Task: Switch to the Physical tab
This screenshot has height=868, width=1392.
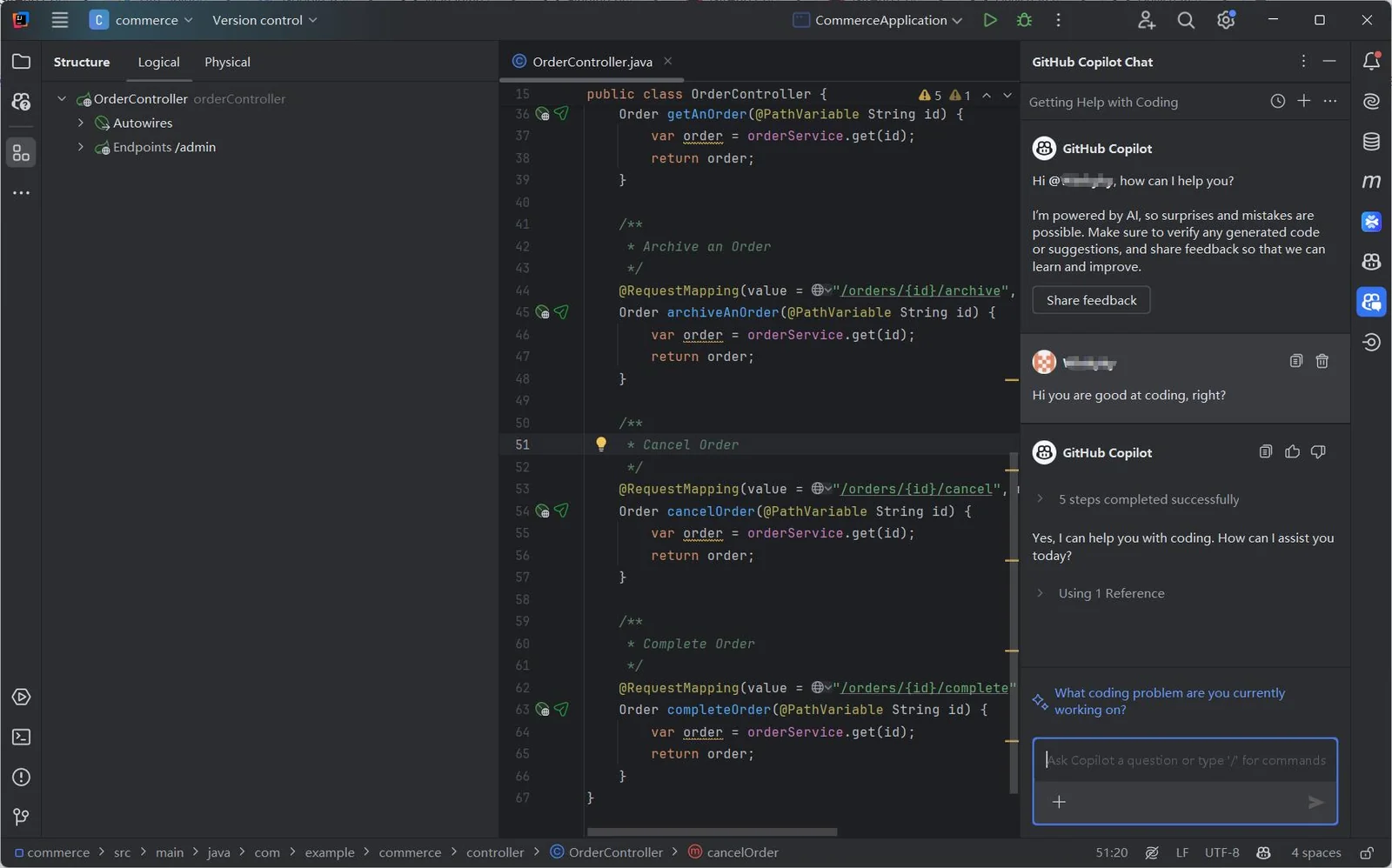Action: point(227,62)
